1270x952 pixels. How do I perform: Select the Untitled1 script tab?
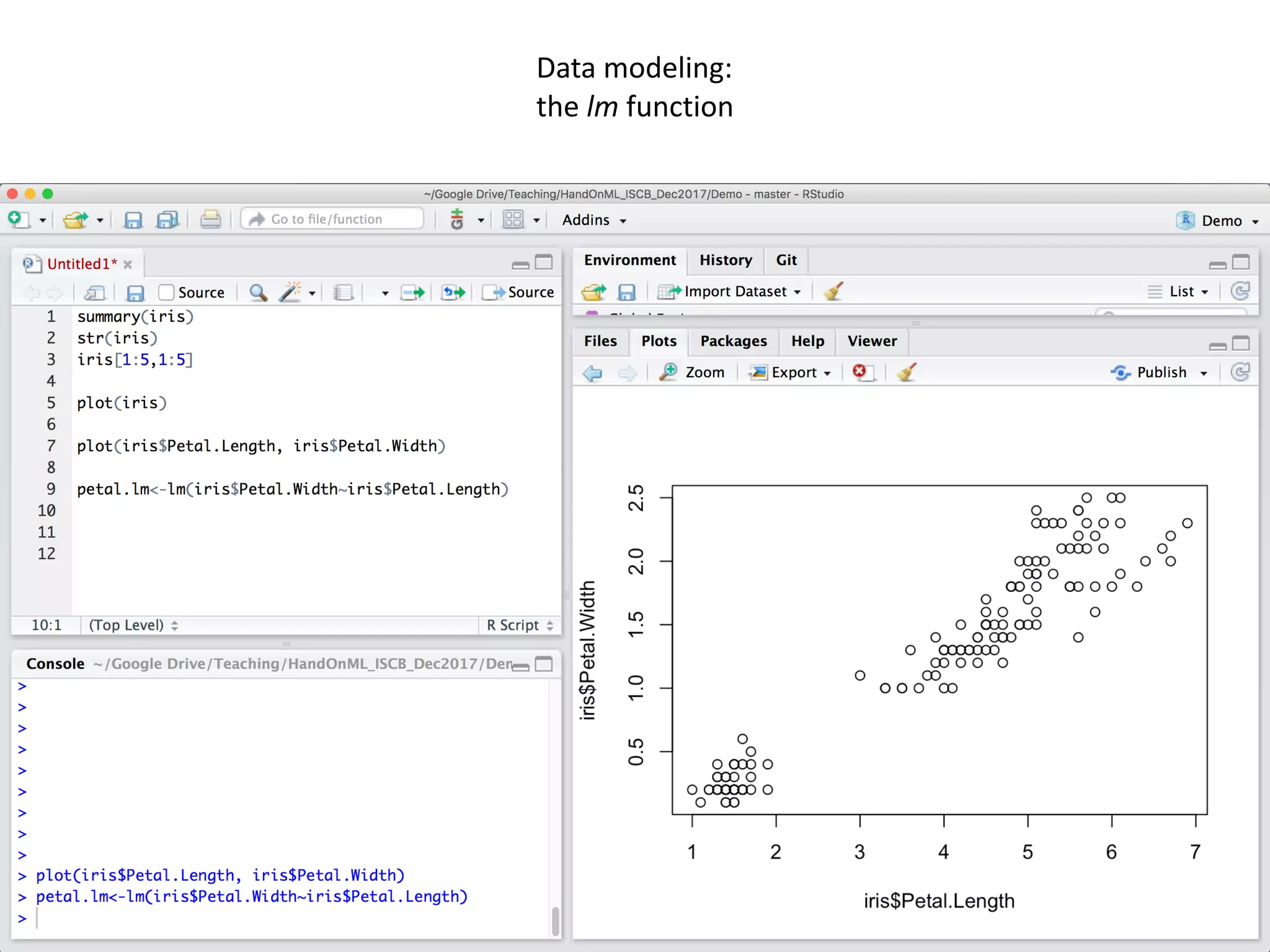(x=82, y=264)
